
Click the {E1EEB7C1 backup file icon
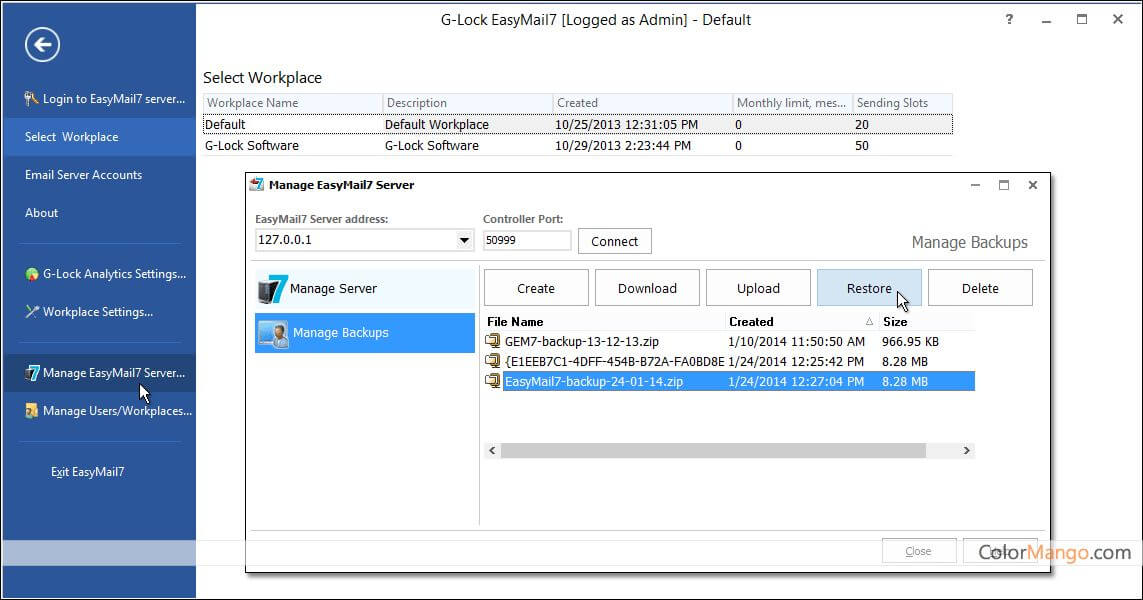(x=493, y=361)
